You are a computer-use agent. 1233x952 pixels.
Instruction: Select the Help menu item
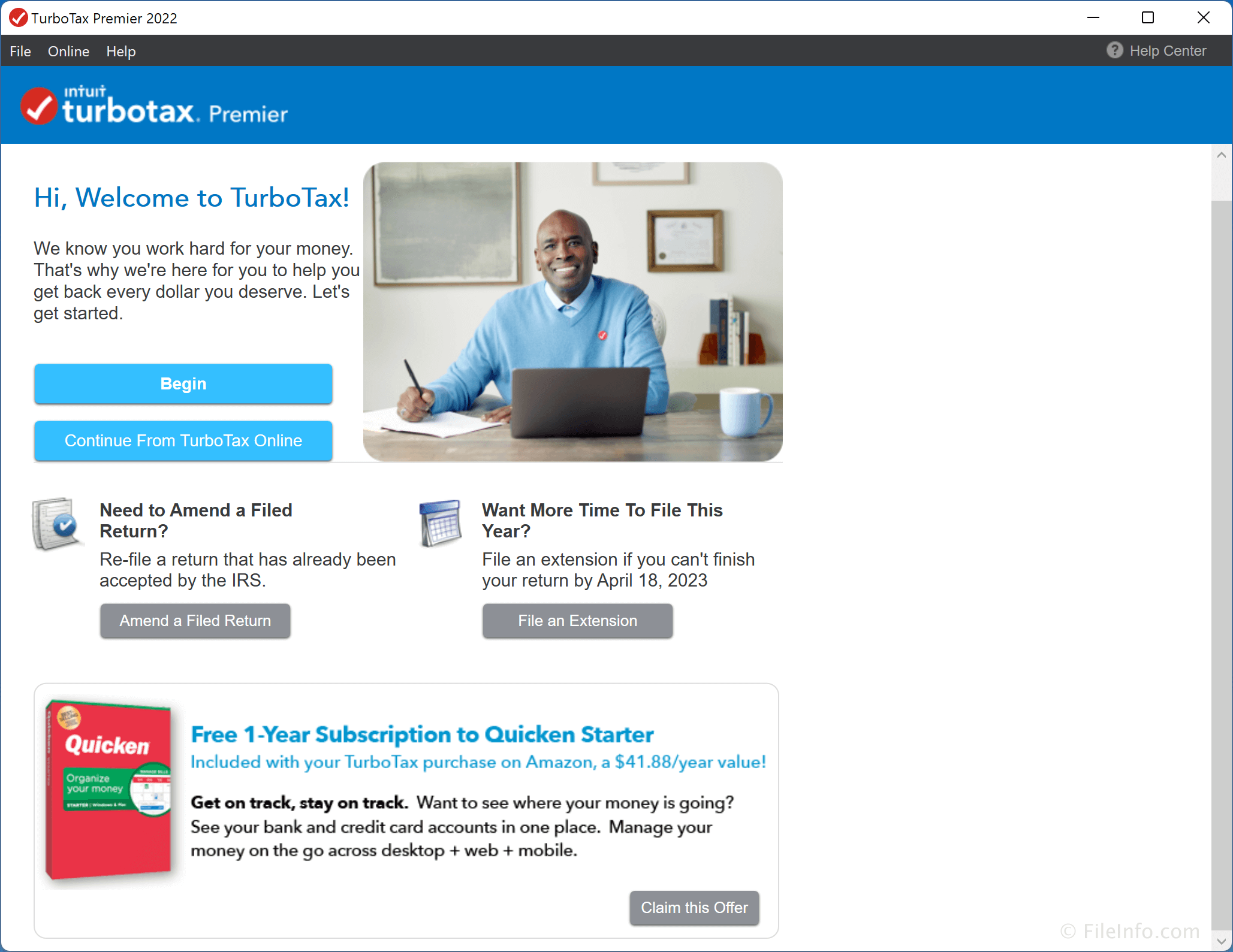tap(119, 51)
